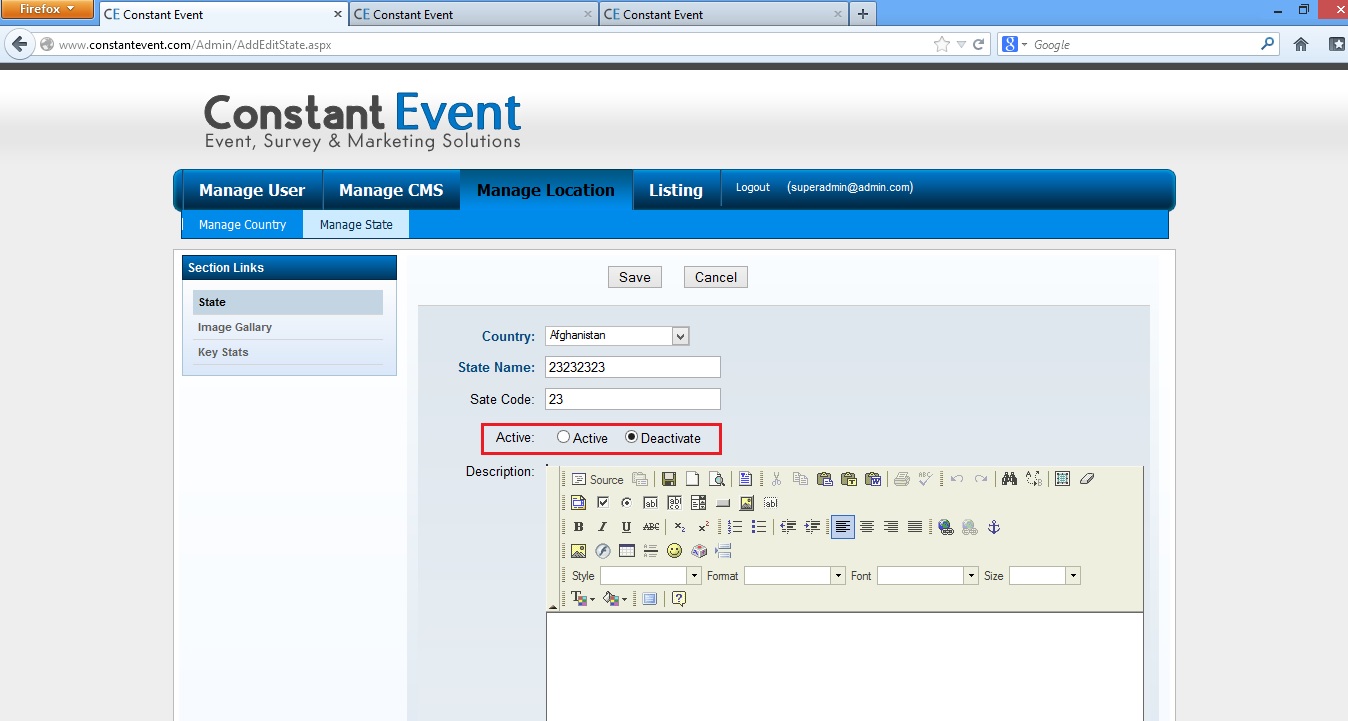Image resolution: width=1348 pixels, height=721 pixels.
Task: Apply superscript formatting
Action: point(703,527)
